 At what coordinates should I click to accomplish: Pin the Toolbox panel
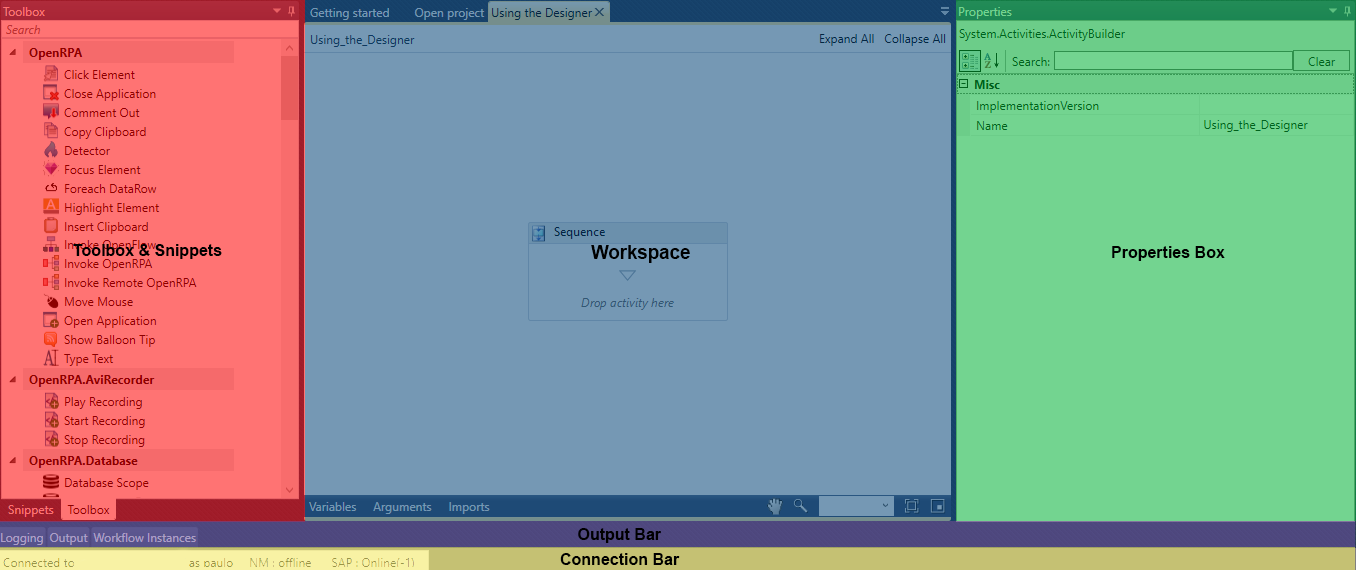tap(292, 11)
